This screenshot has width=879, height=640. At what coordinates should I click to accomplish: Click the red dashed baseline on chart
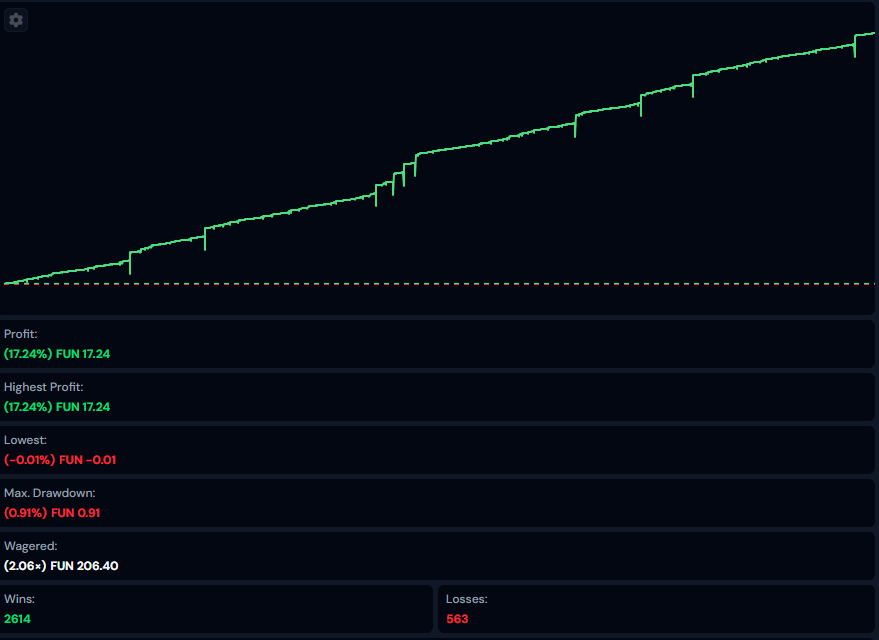pos(500,284)
